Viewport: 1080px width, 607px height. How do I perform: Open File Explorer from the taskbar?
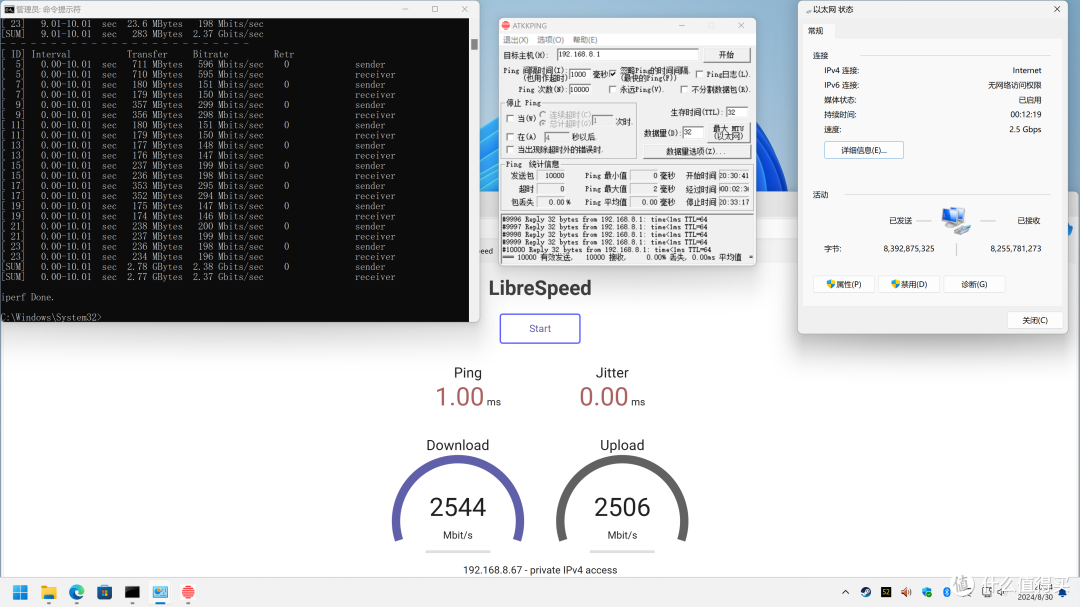coord(48,593)
